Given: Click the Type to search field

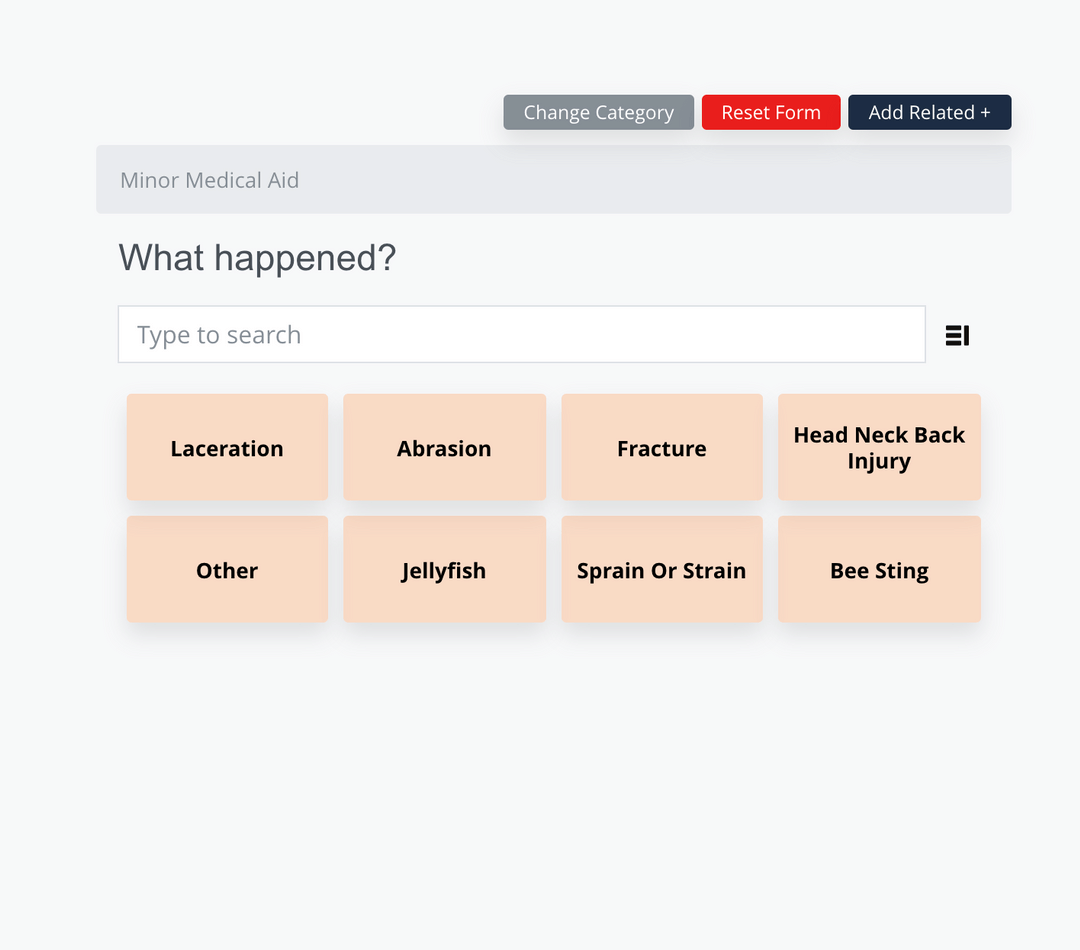Looking at the screenshot, I should (521, 334).
